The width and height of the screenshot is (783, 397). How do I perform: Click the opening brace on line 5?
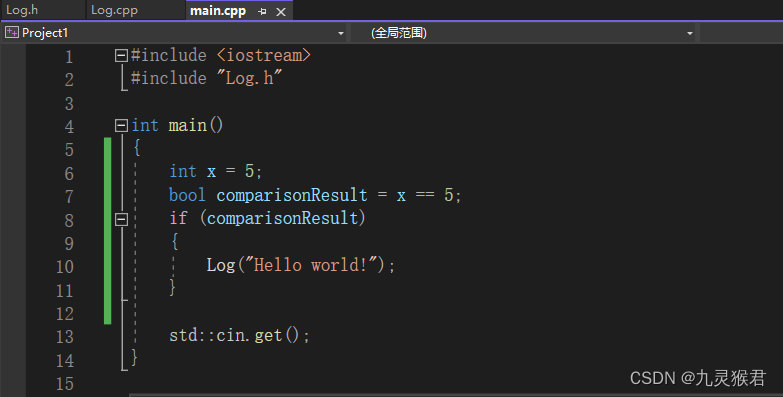coord(136,148)
